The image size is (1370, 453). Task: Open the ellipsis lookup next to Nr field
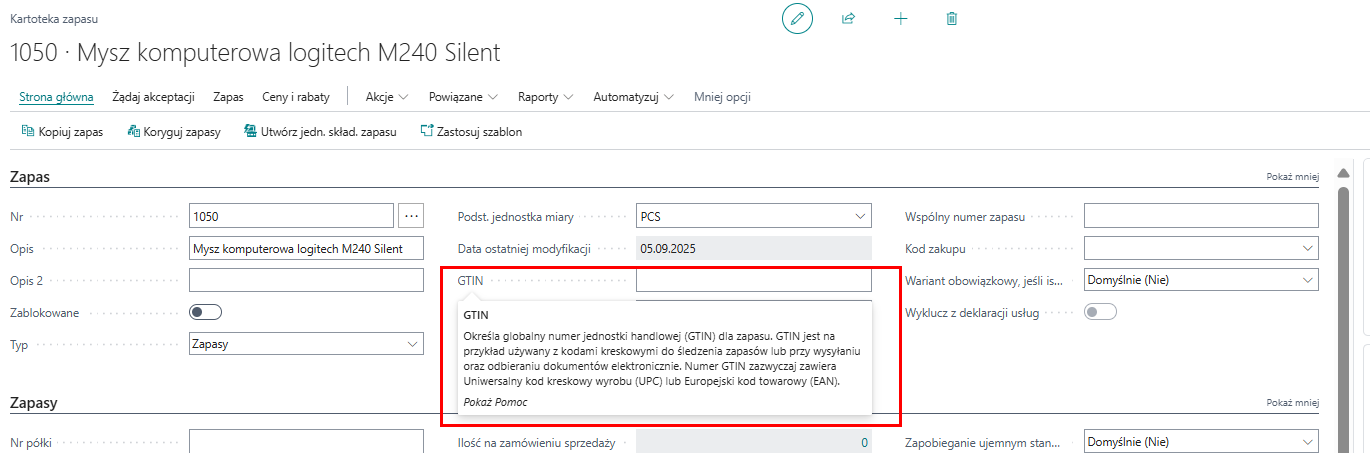[x=411, y=216]
